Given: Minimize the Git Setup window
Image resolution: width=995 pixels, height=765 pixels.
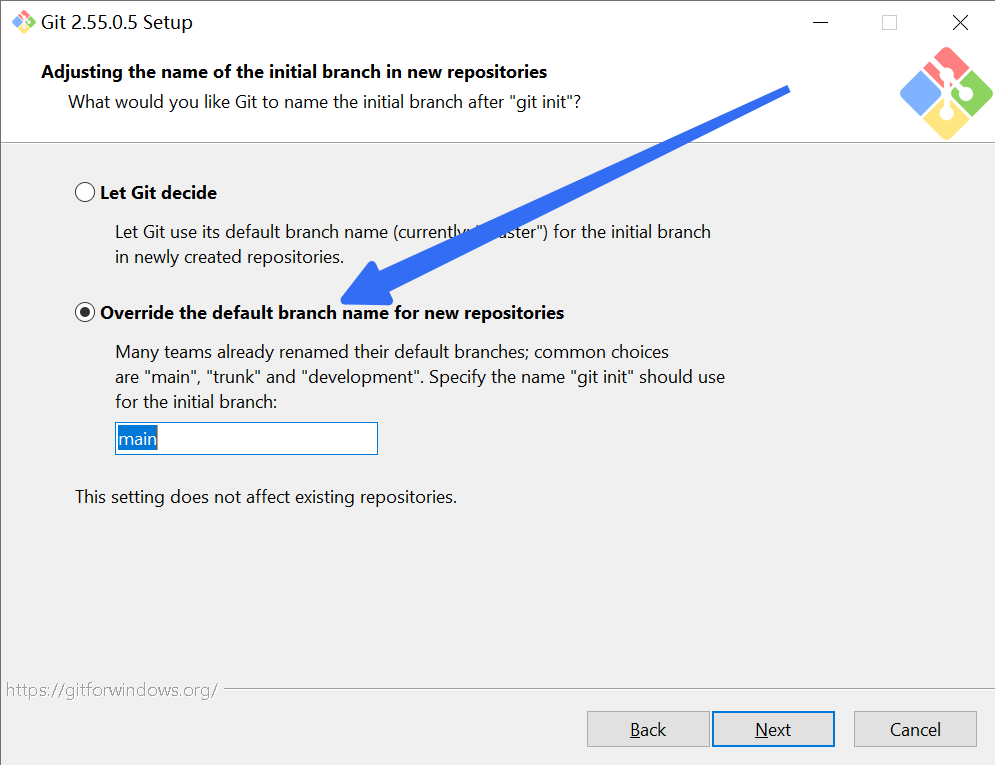Looking at the screenshot, I should coord(820,23).
